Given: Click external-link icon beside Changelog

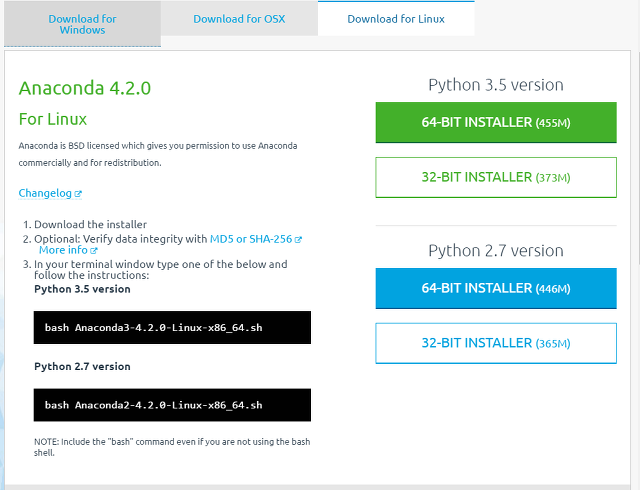Looking at the screenshot, I should tap(78, 194).
